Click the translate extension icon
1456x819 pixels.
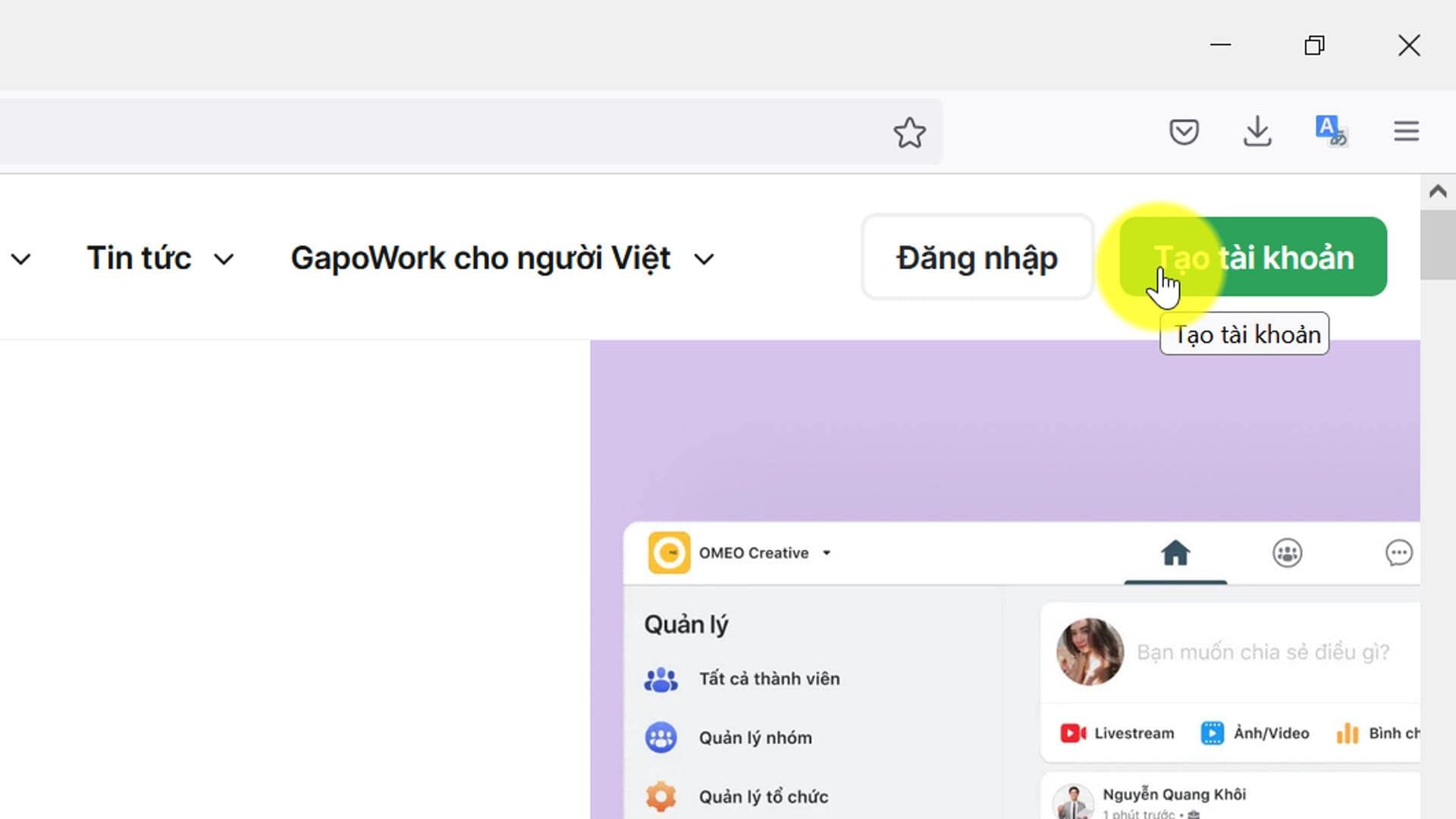1331,131
